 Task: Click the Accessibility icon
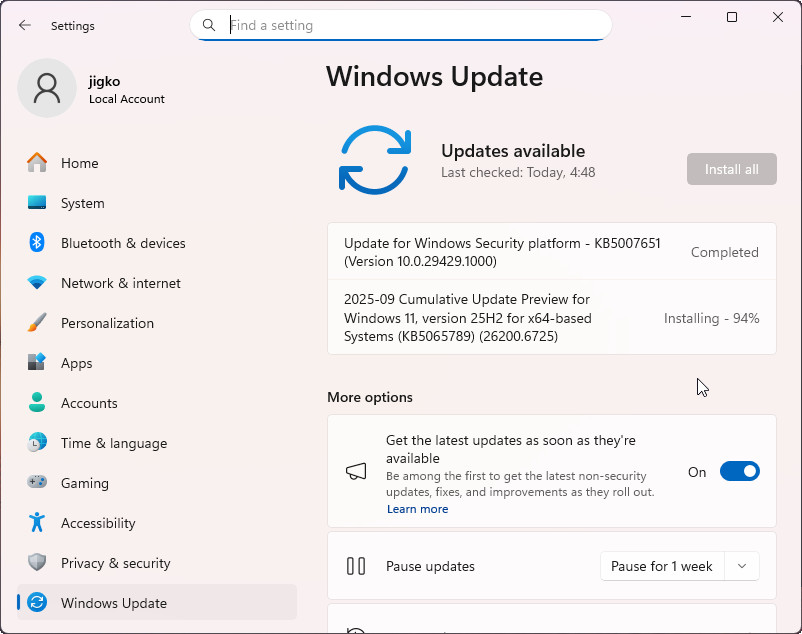(36, 523)
